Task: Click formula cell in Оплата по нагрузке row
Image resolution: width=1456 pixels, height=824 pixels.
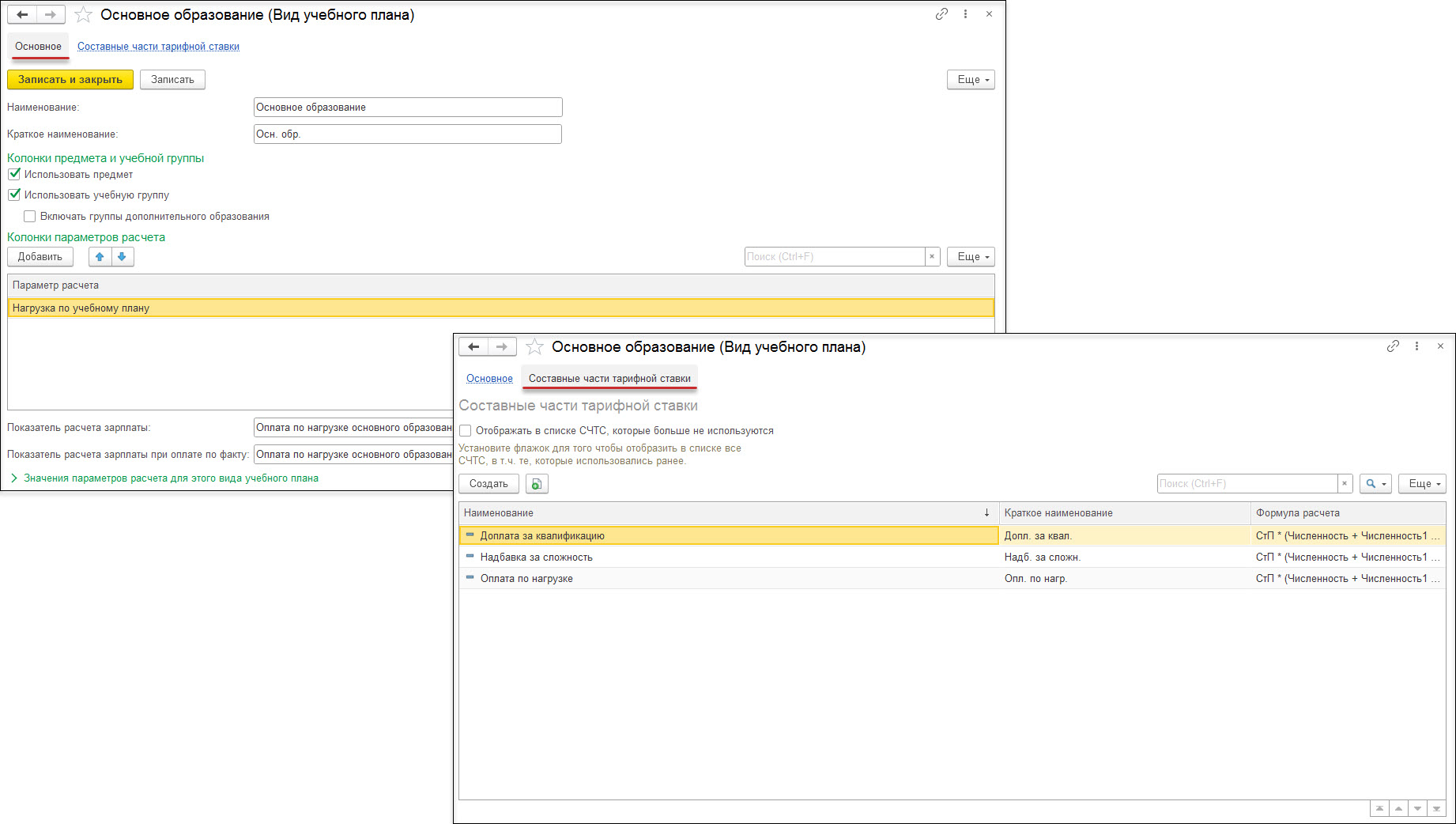Action: click(x=1348, y=578)
